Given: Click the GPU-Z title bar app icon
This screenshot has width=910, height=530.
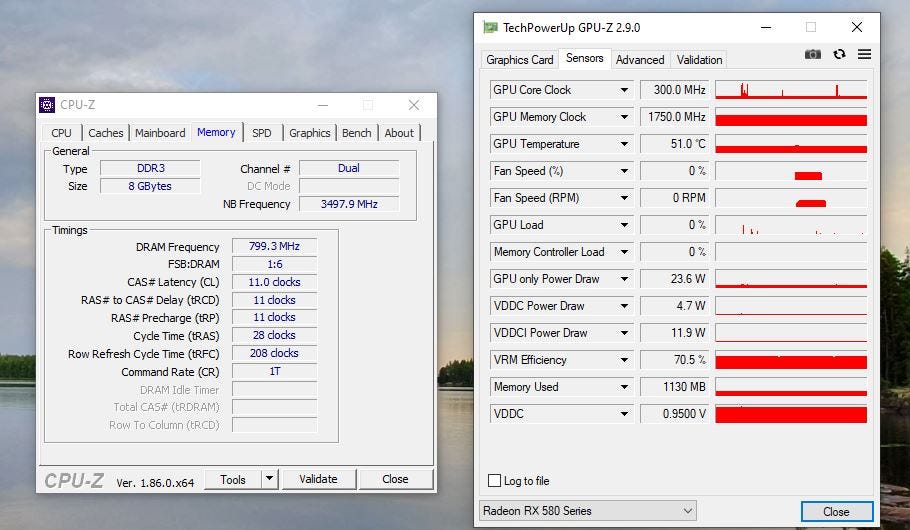Looking at the screenshot, I should click(x=490, y=27).
